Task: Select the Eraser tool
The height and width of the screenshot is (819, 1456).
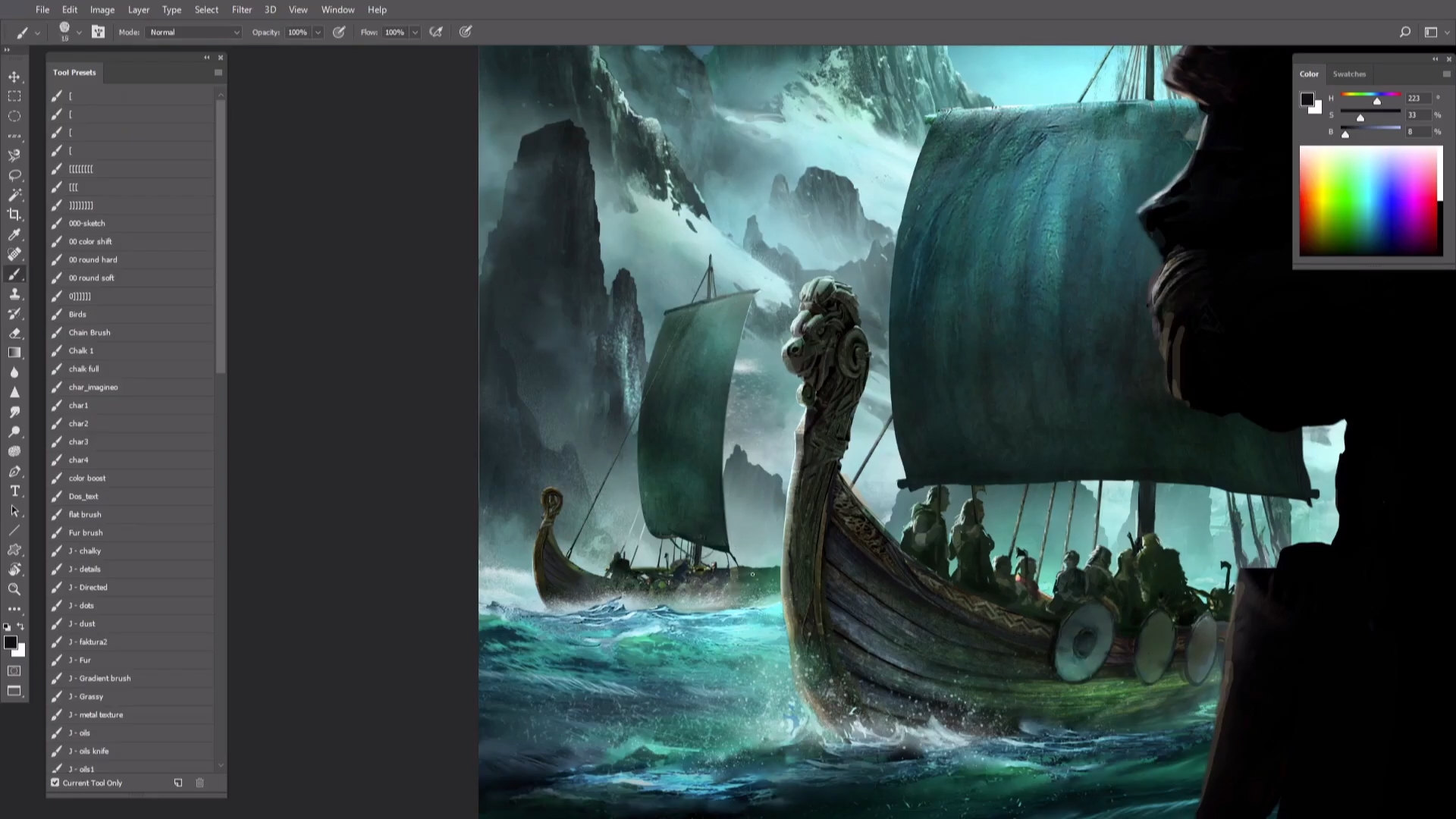Action: click(14, 333)
